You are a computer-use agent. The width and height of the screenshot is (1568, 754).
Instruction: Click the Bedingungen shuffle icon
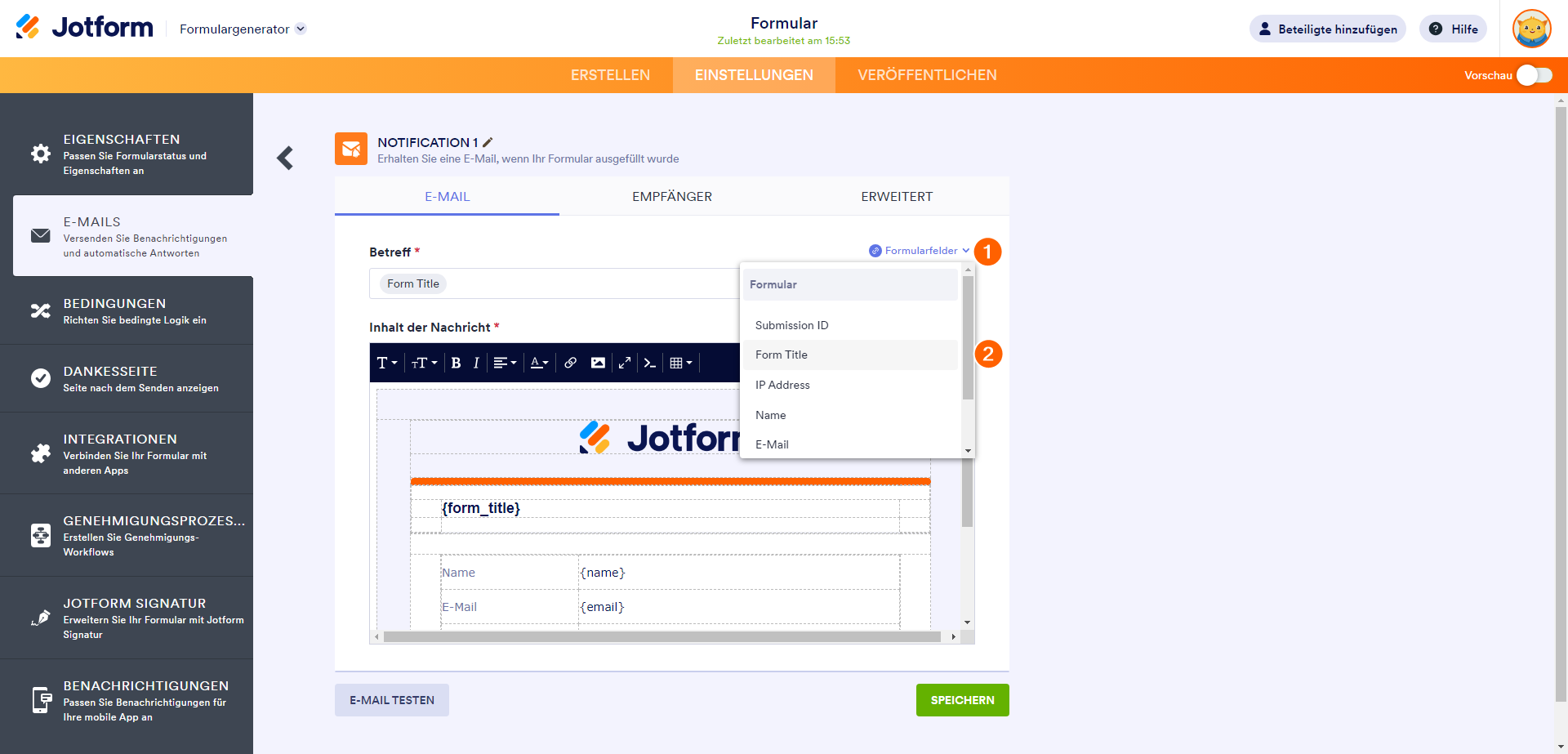pyautogui.click(x=40, y=310)
